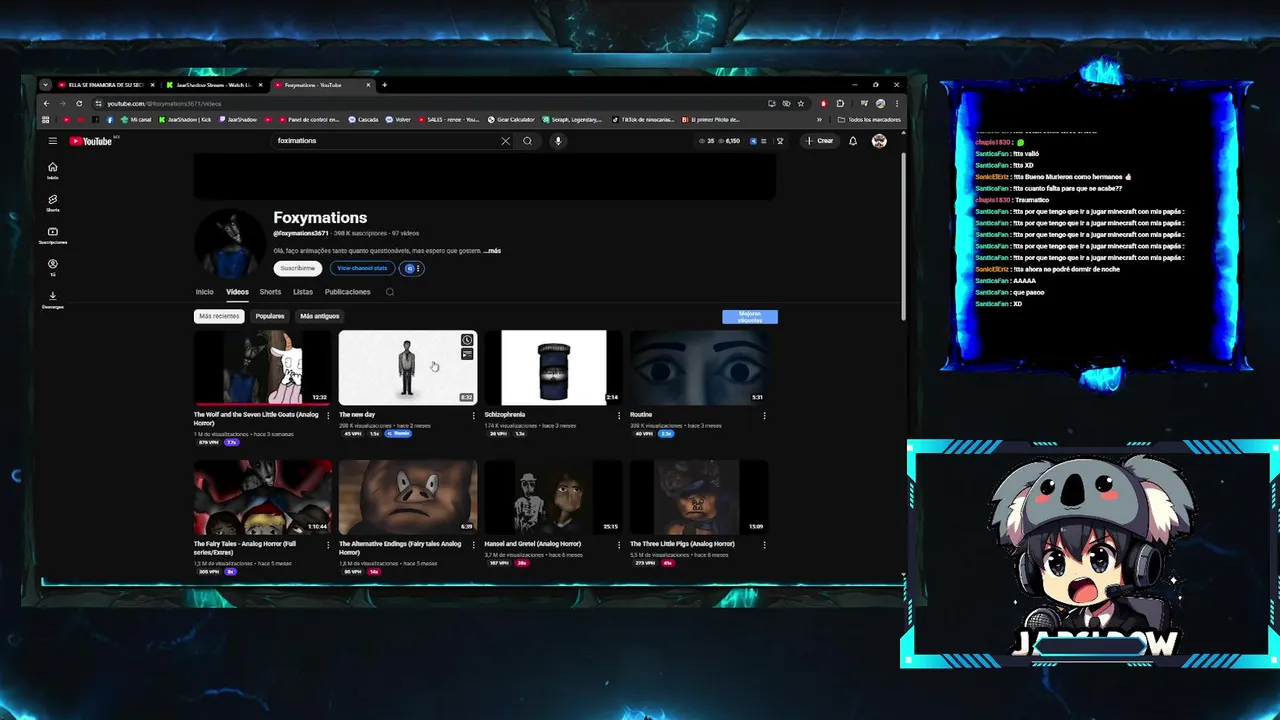Screen dimensions: 1280x720
Task: Open the Routine video thumbnail
Action: click(x=699, y=367)
